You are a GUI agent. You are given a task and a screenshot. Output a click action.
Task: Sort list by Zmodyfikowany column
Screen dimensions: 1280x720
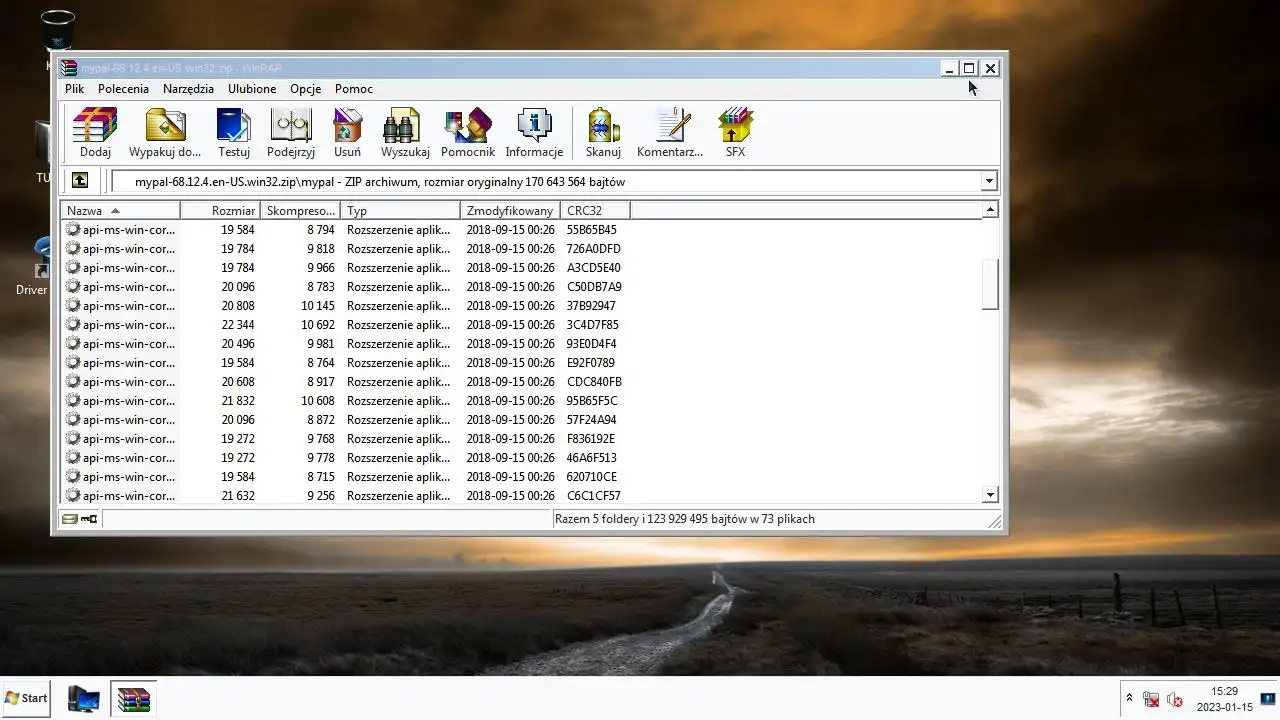511,211
